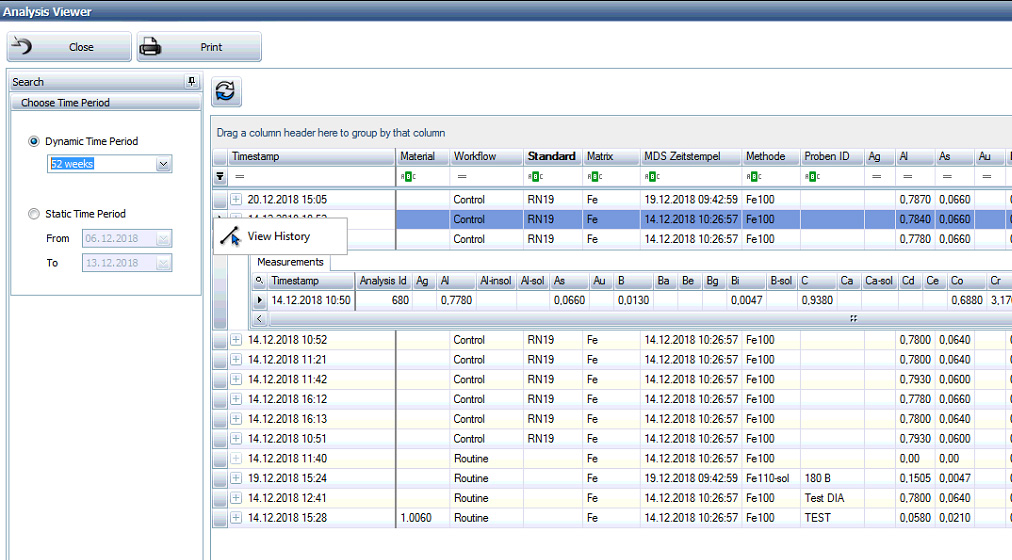
Task: Click the refresh icon above the grid
Action: (225, 92)
